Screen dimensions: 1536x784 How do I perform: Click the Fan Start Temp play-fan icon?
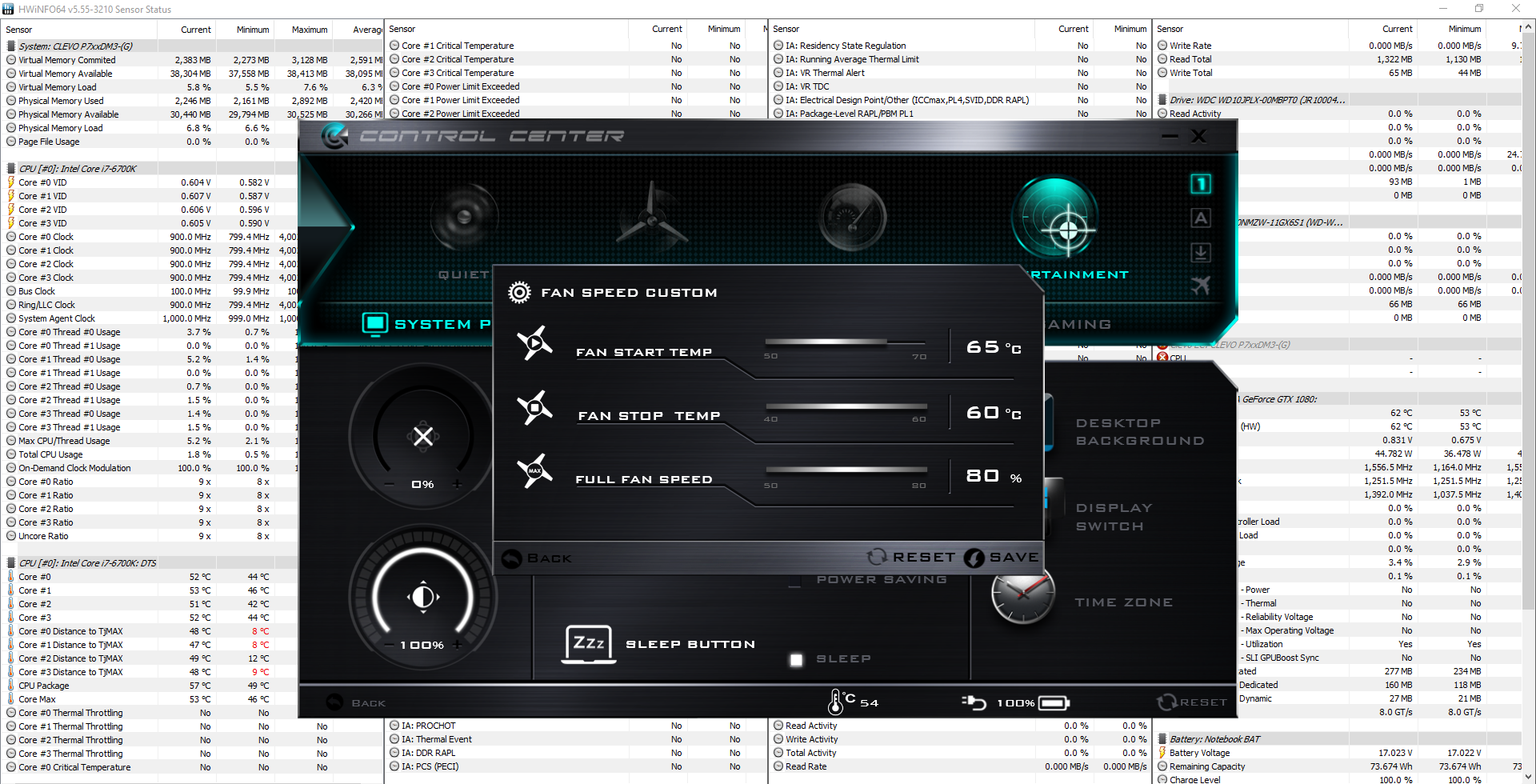click(x=534, y=343)
